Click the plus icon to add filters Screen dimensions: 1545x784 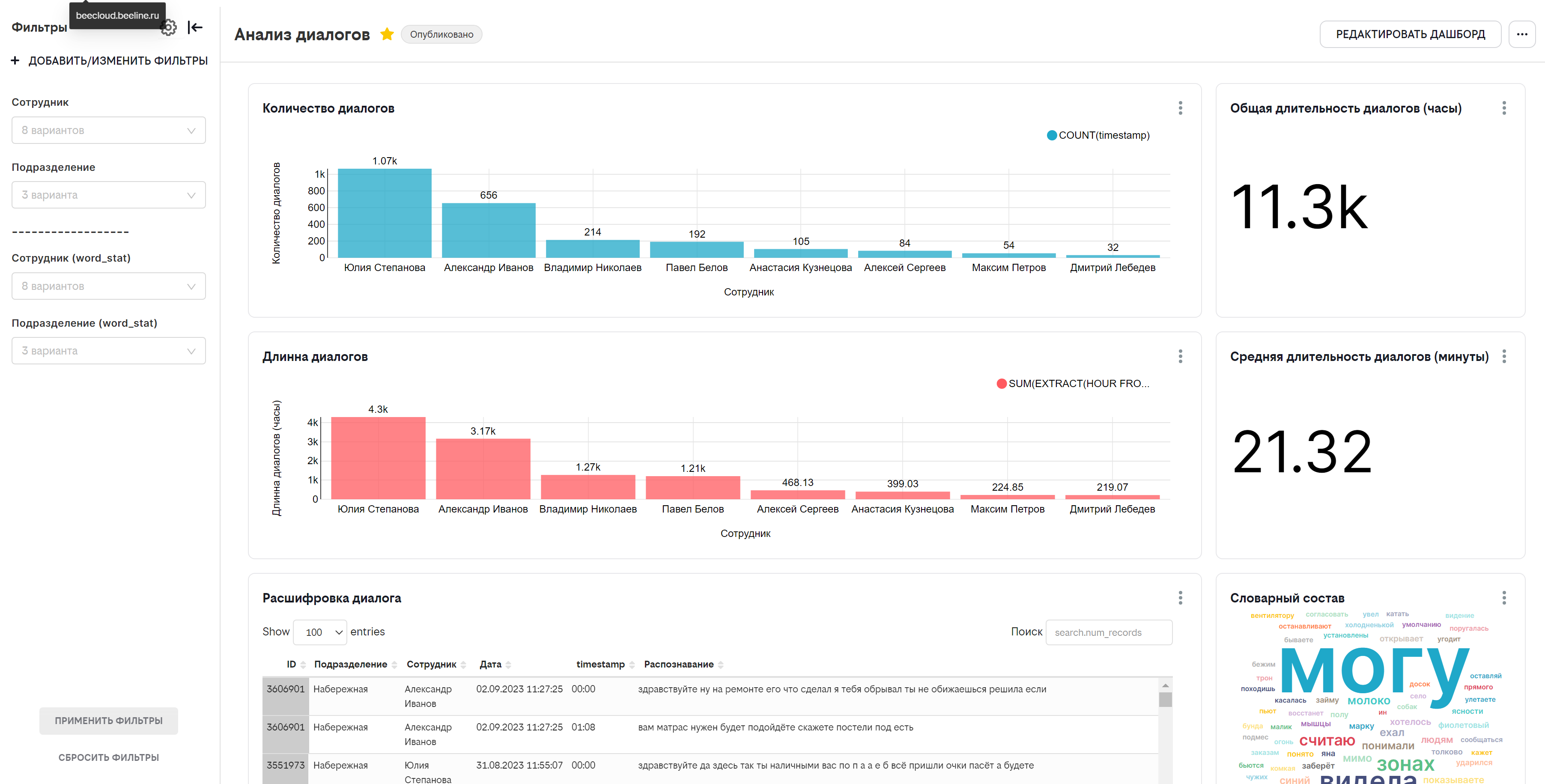coord(15,60)
